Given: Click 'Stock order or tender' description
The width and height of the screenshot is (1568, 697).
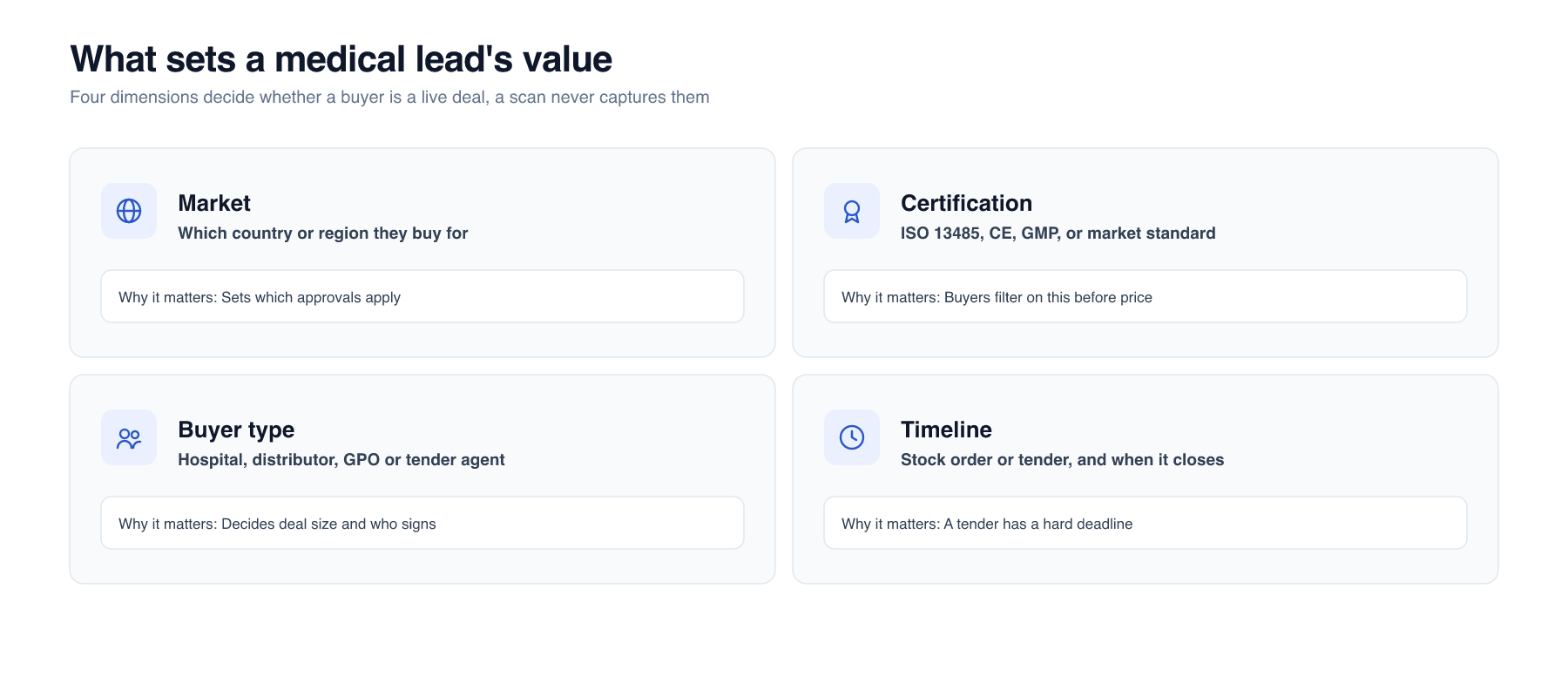Looking at the screenshot, I should point(1062,460).
